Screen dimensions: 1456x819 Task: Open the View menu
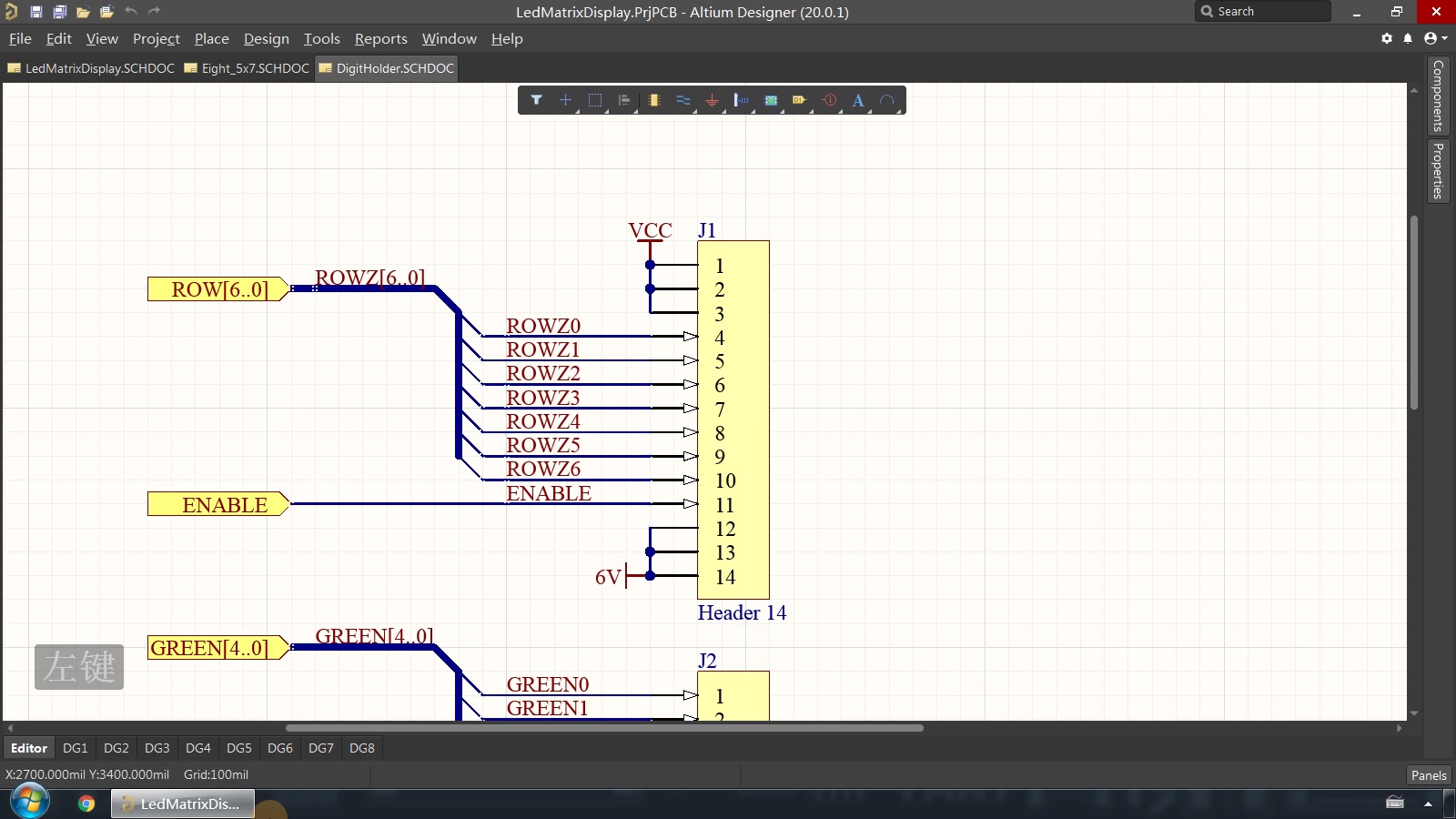pyautogui.click(x=102, y=38)
